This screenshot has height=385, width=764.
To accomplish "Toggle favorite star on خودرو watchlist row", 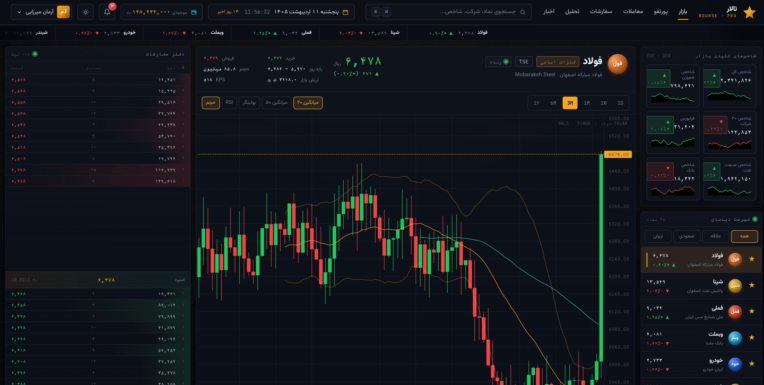I will point(751,365).
